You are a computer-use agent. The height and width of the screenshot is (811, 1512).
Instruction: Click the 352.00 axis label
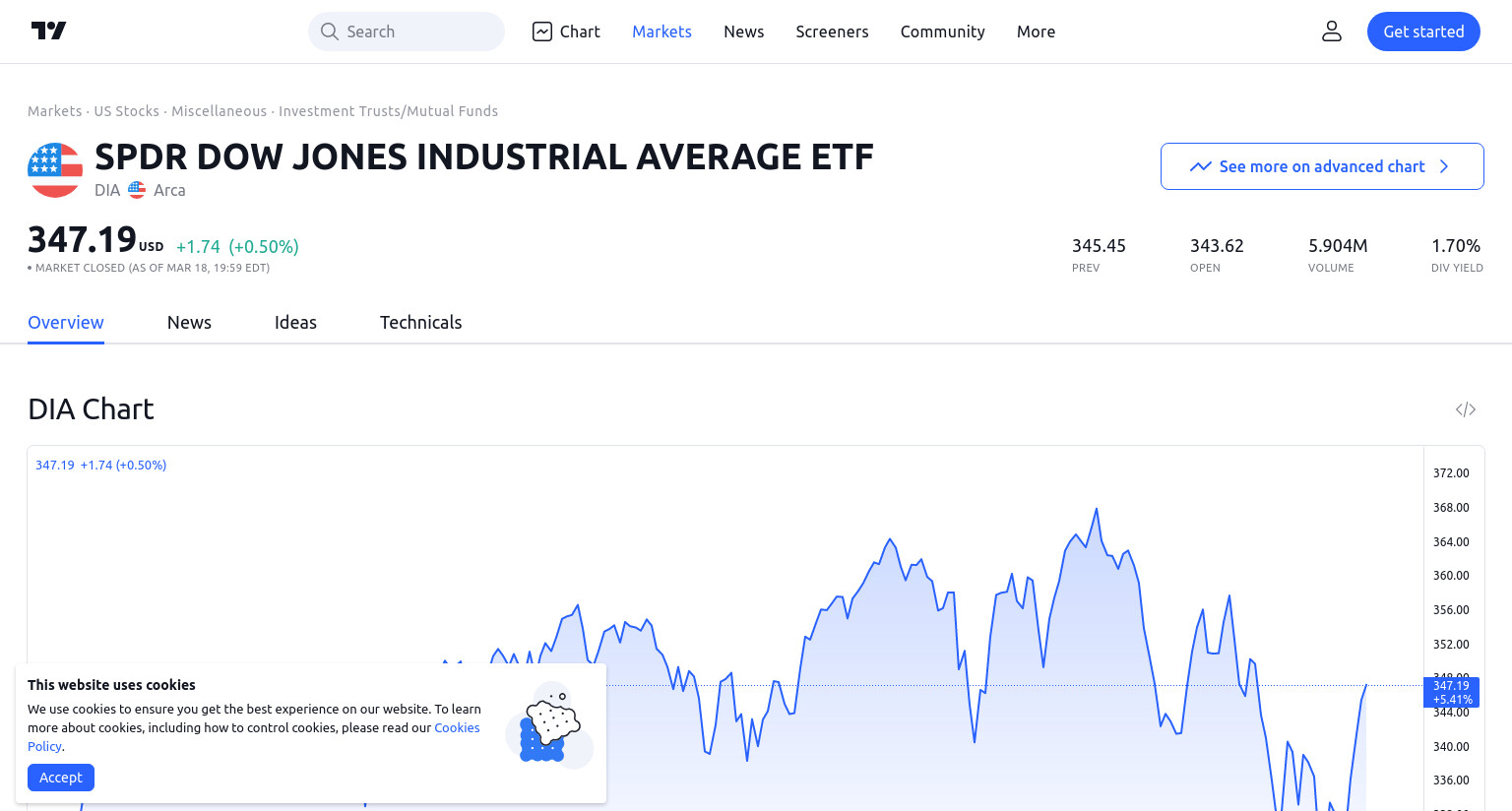(x=1451, y=645)
